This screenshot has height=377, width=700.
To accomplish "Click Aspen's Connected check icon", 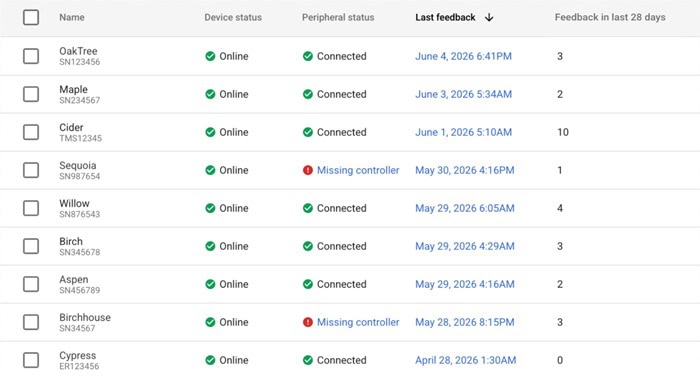I will point(308,284).
